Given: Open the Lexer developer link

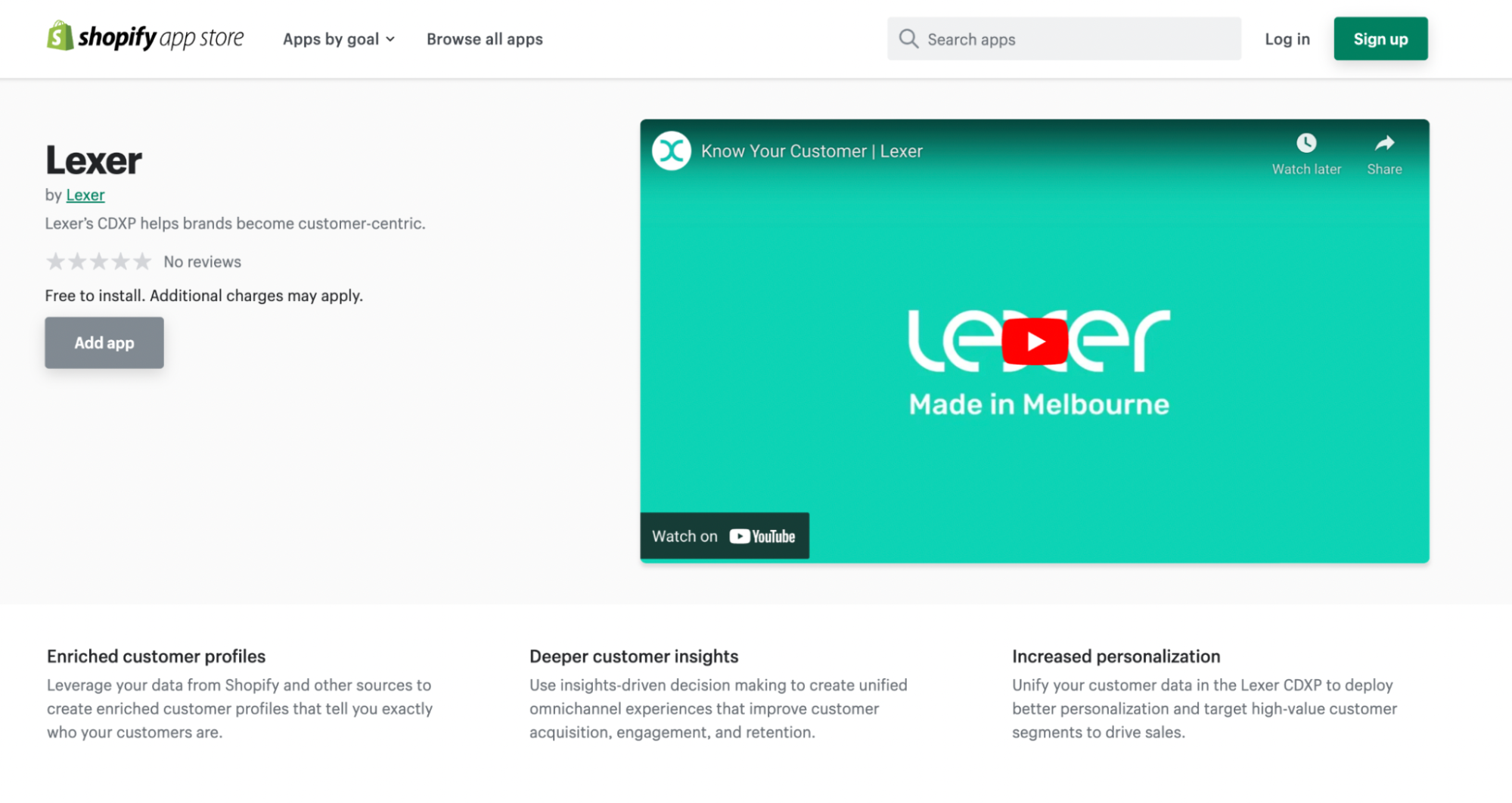Looking at the screenshot, I should pos(85,195).
